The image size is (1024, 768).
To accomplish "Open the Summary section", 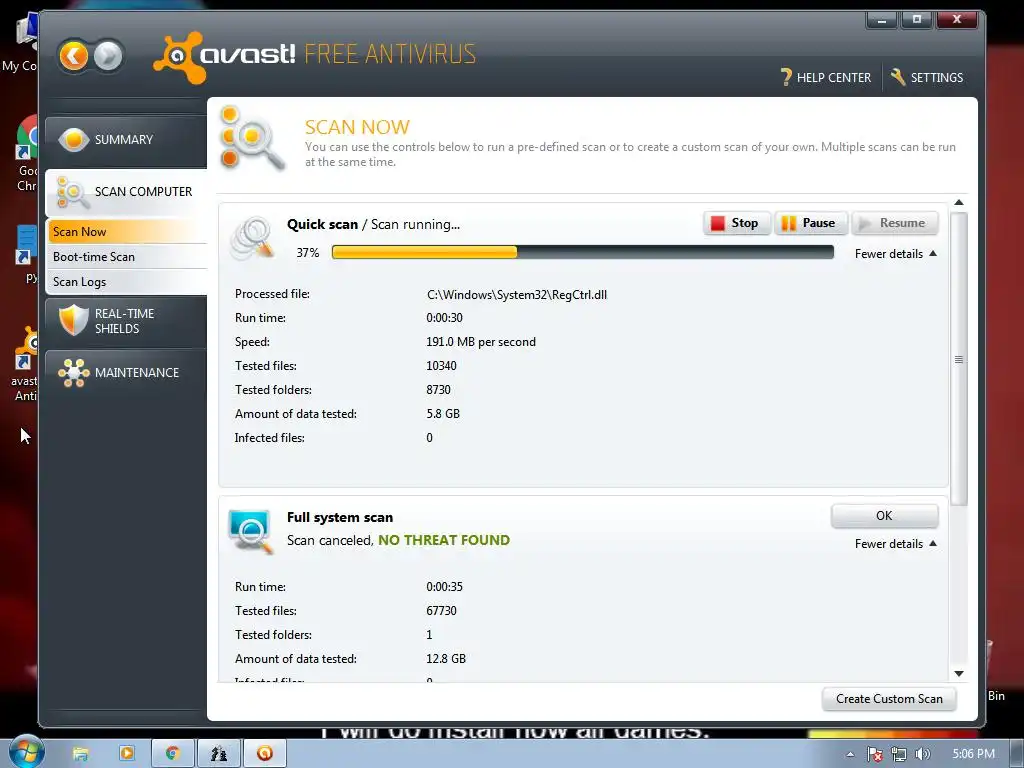I will (125, 140).
